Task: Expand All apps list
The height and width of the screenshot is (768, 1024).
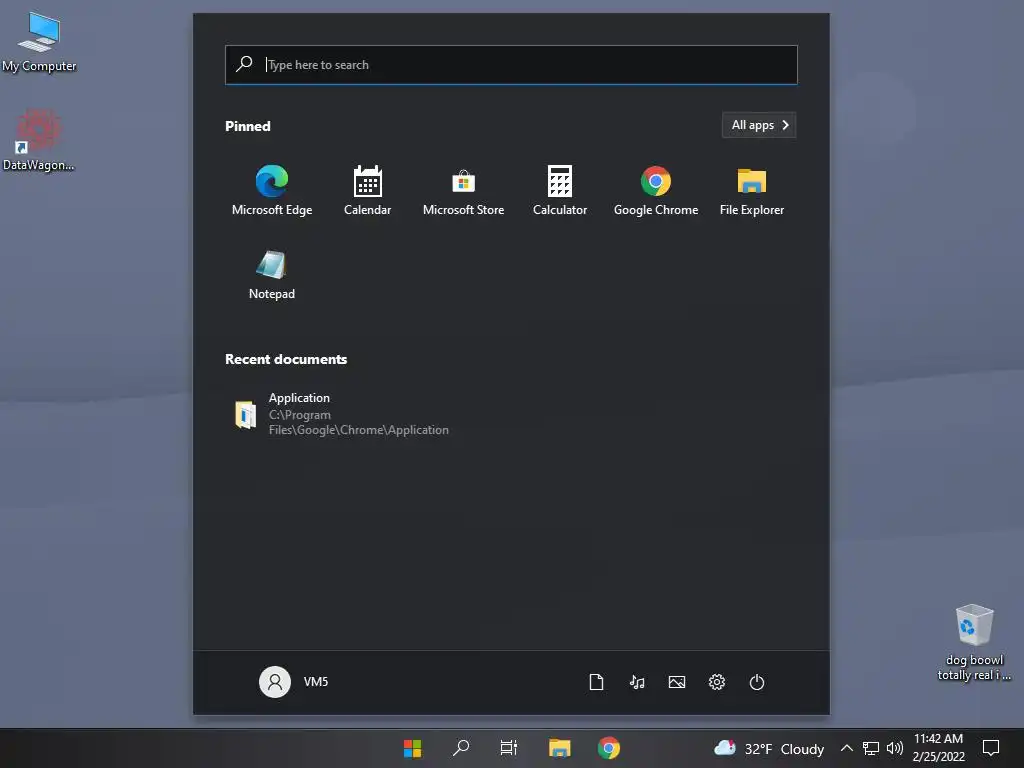Action: (x=759, y=125)
